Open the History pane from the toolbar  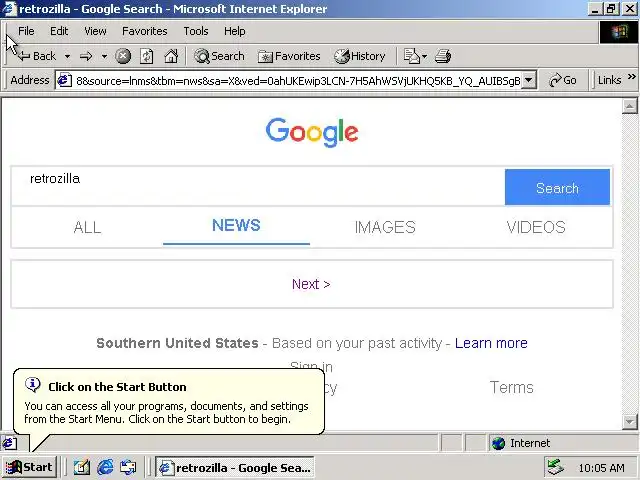tap(360, 56)
